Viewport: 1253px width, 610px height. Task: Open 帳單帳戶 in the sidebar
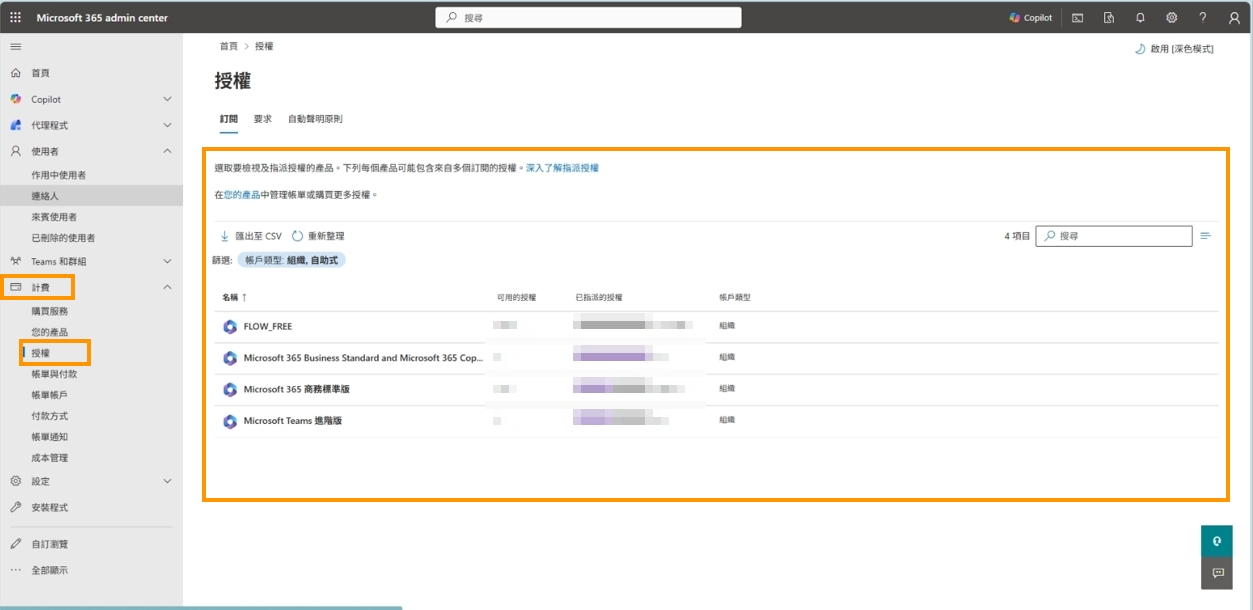point(50,395)
